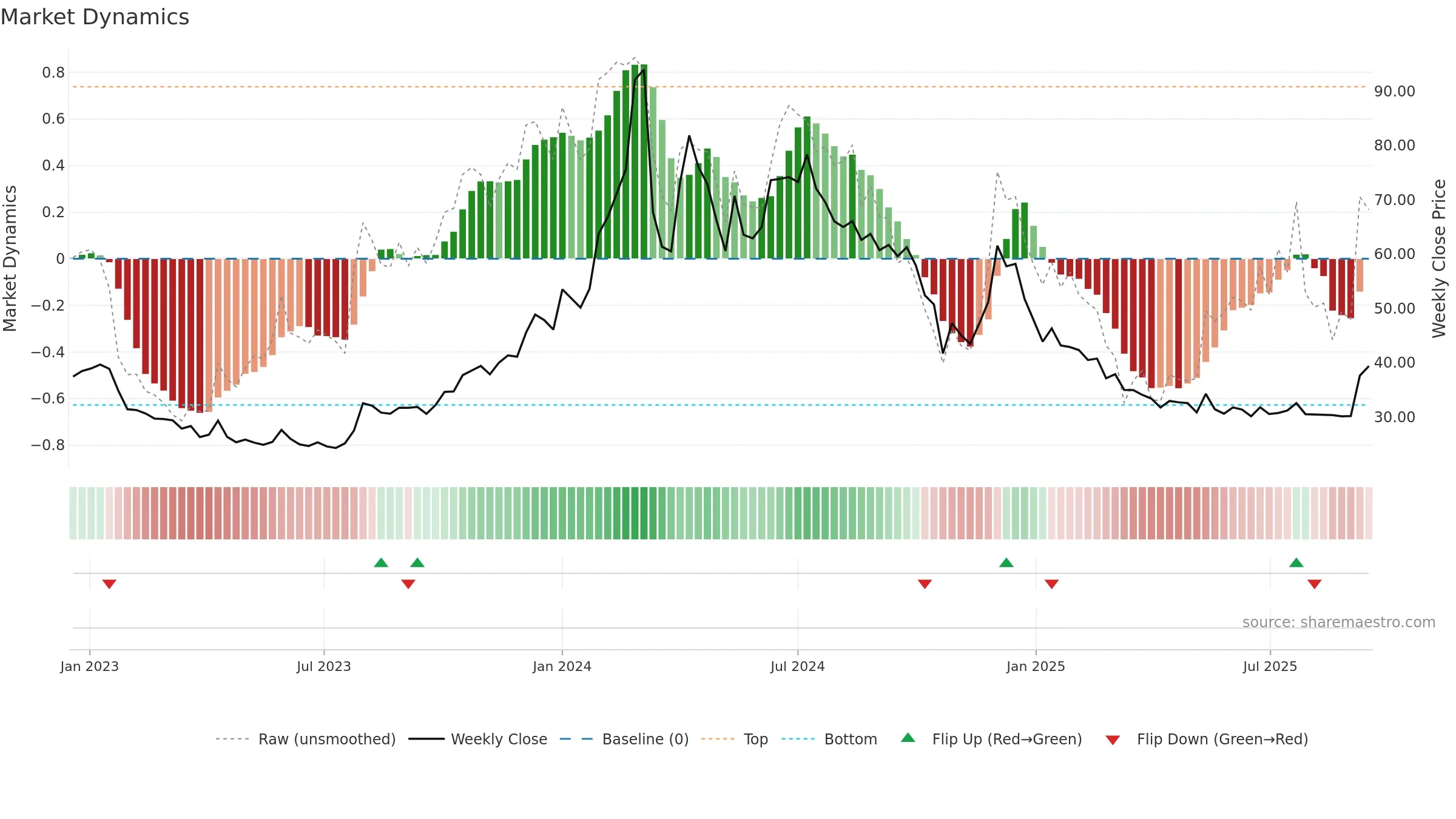Click the rotated Market Dynamics left axis title
1456x819 pixels.
tap(10, 258)
